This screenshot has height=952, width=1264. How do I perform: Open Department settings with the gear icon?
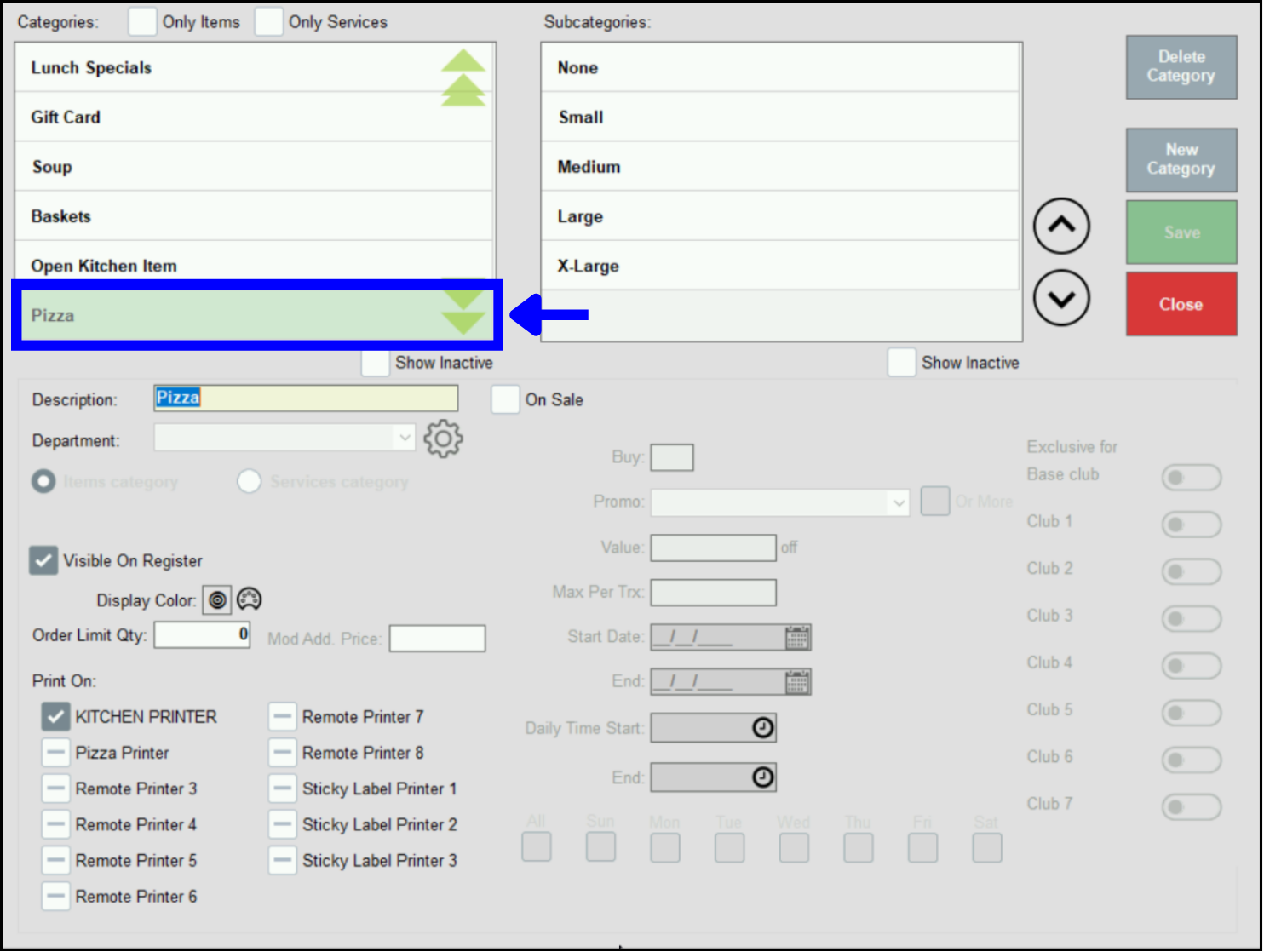[443, 439]
